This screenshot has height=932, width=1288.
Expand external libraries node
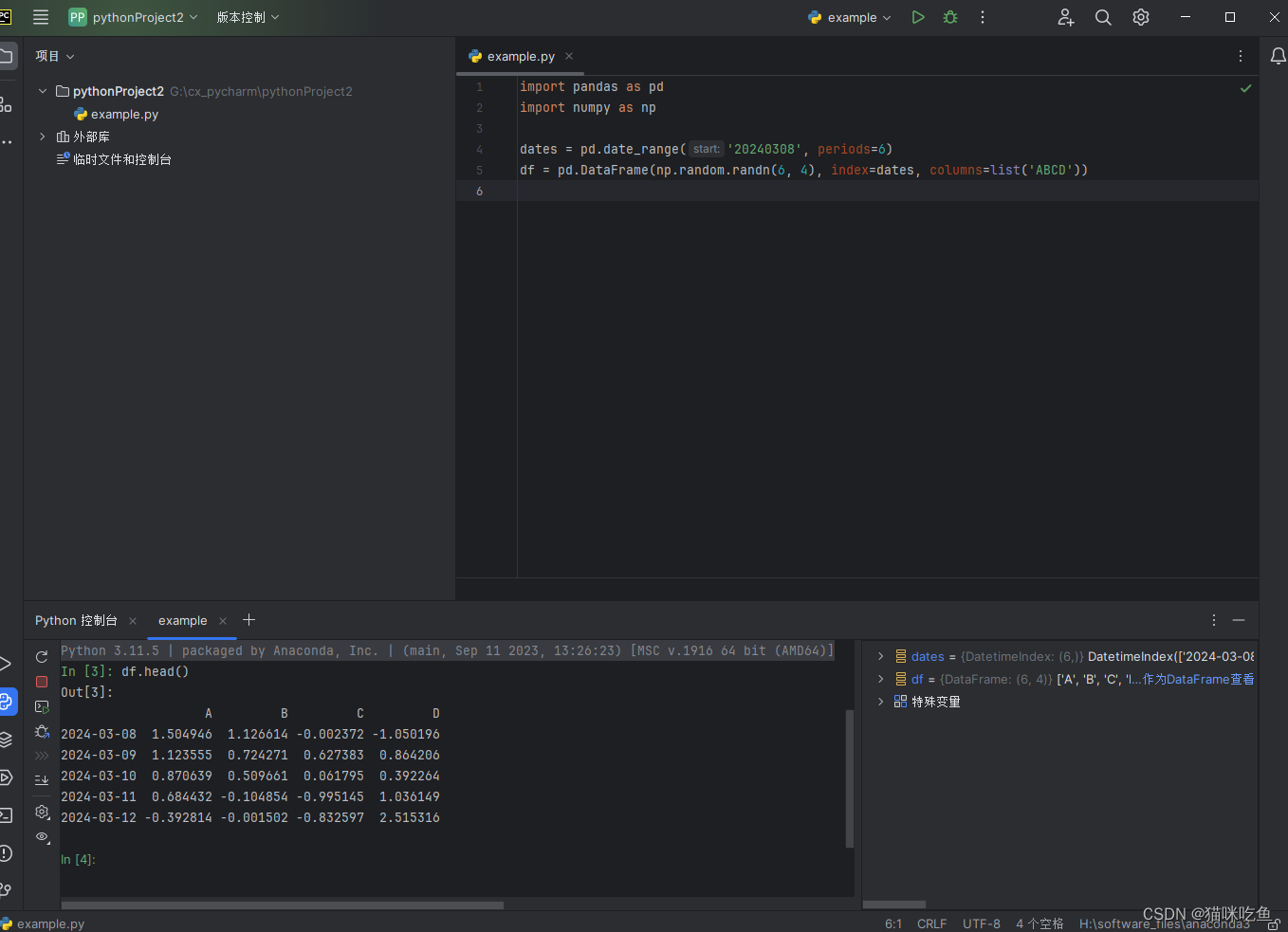(43, 137)
